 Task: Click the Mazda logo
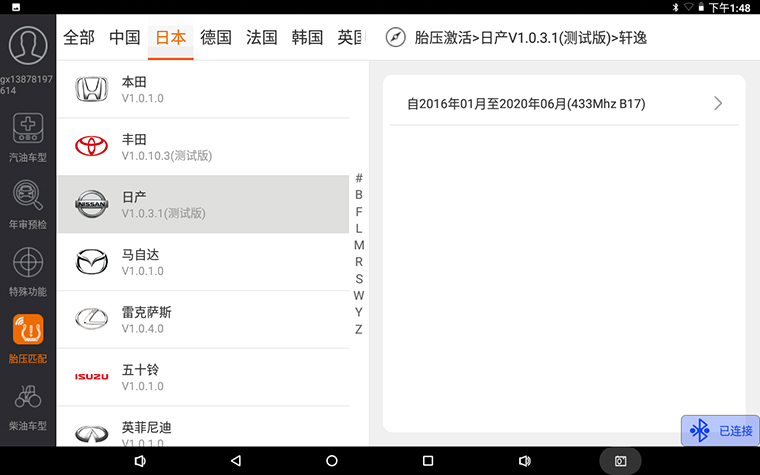pyautogui.click(x=92, y=262)
